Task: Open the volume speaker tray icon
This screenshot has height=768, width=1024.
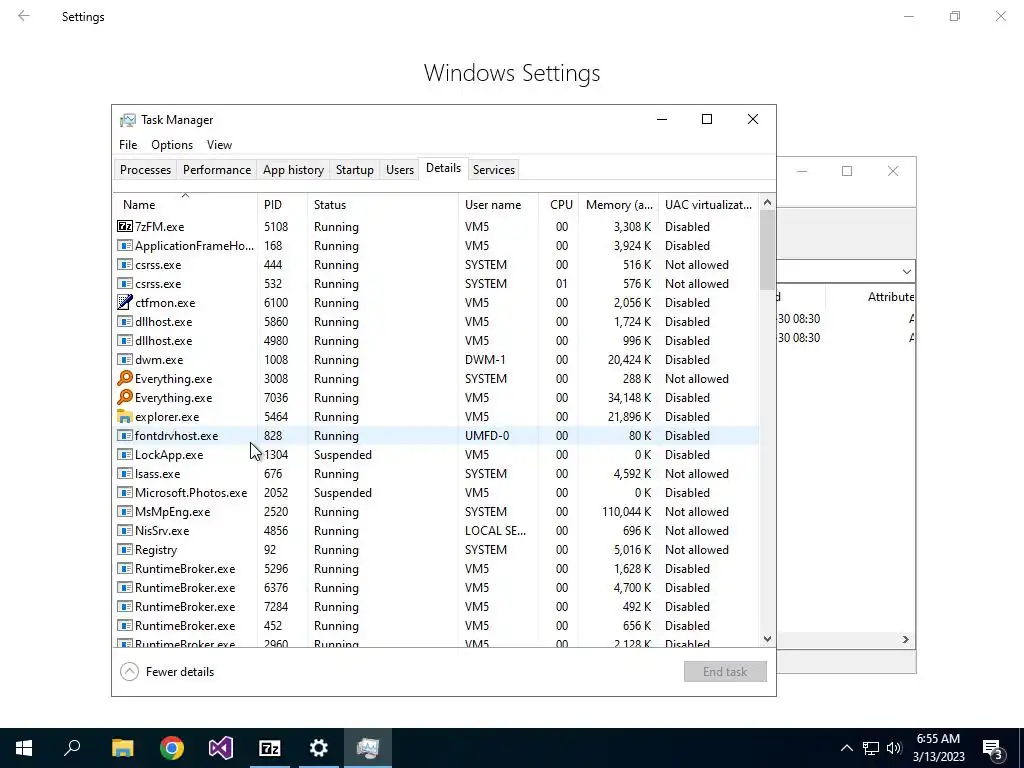Action: 894,748
